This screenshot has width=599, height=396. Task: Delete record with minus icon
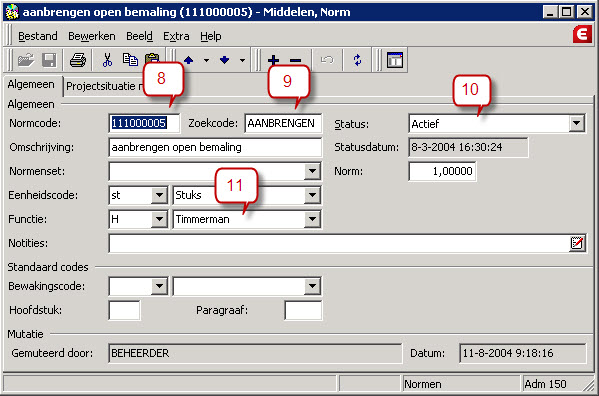pos(295,60)
